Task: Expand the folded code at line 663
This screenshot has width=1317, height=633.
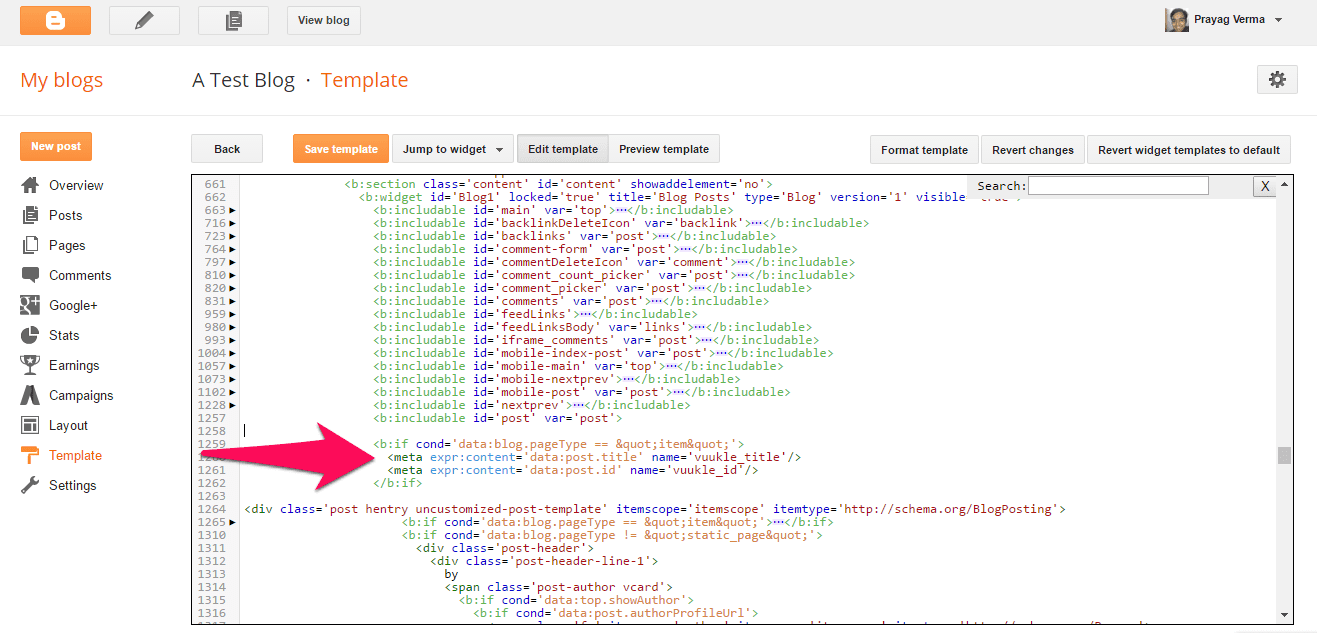Action: [233, 211]
